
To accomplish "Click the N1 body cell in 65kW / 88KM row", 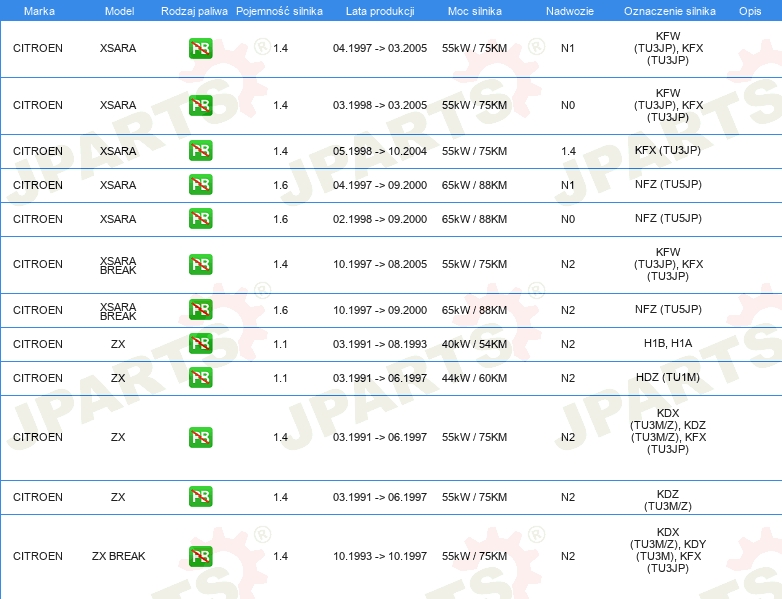I will tap(568, 185).
